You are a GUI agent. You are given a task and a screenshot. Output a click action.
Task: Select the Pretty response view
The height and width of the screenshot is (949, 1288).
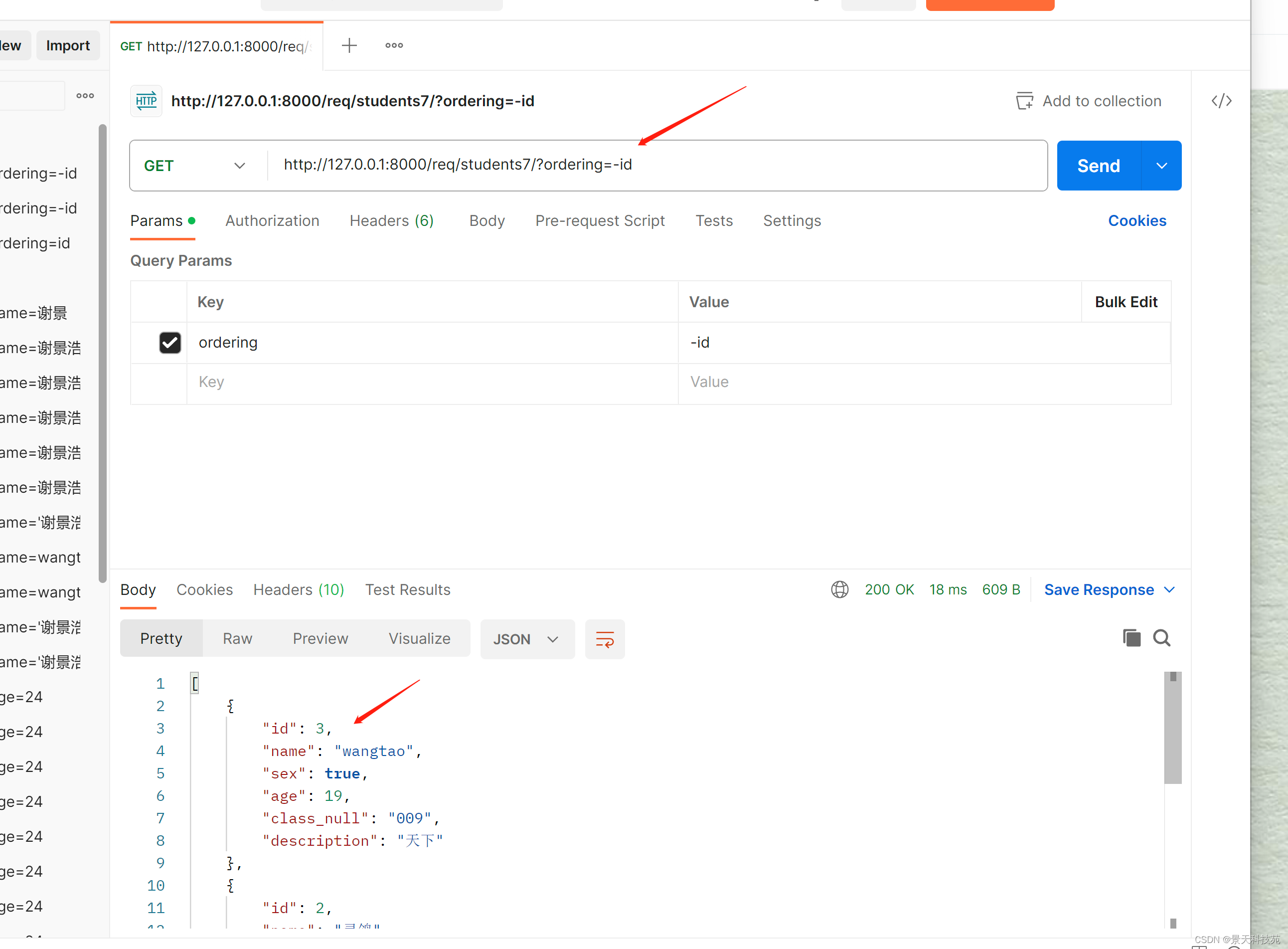coord(161,639)
